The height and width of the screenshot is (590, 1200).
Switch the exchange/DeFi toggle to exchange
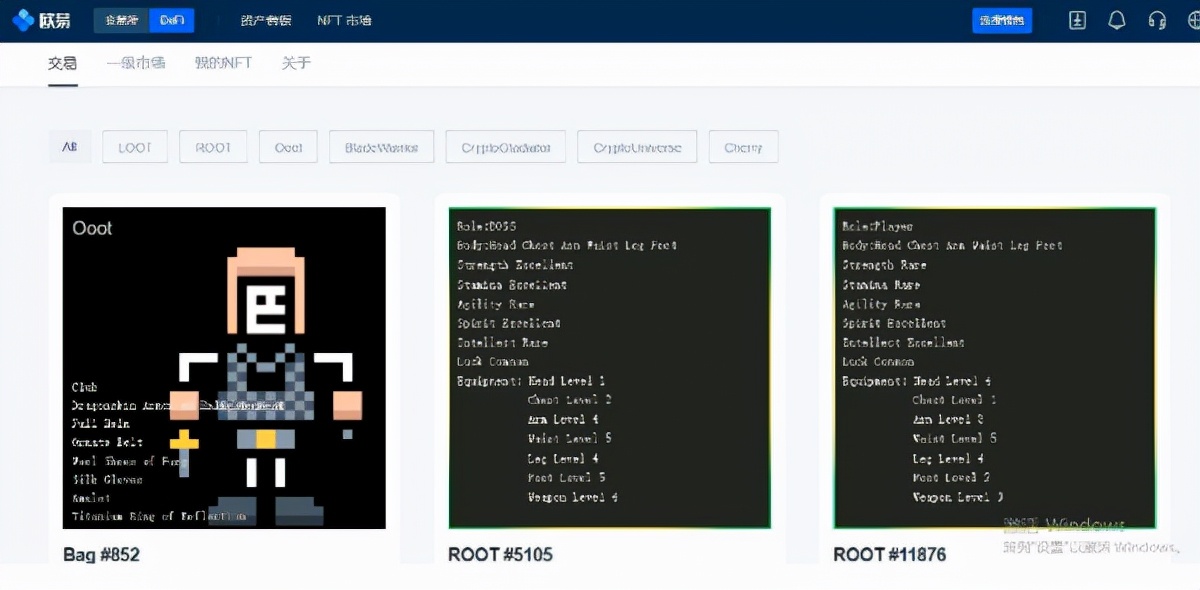(x=120, y=19)
